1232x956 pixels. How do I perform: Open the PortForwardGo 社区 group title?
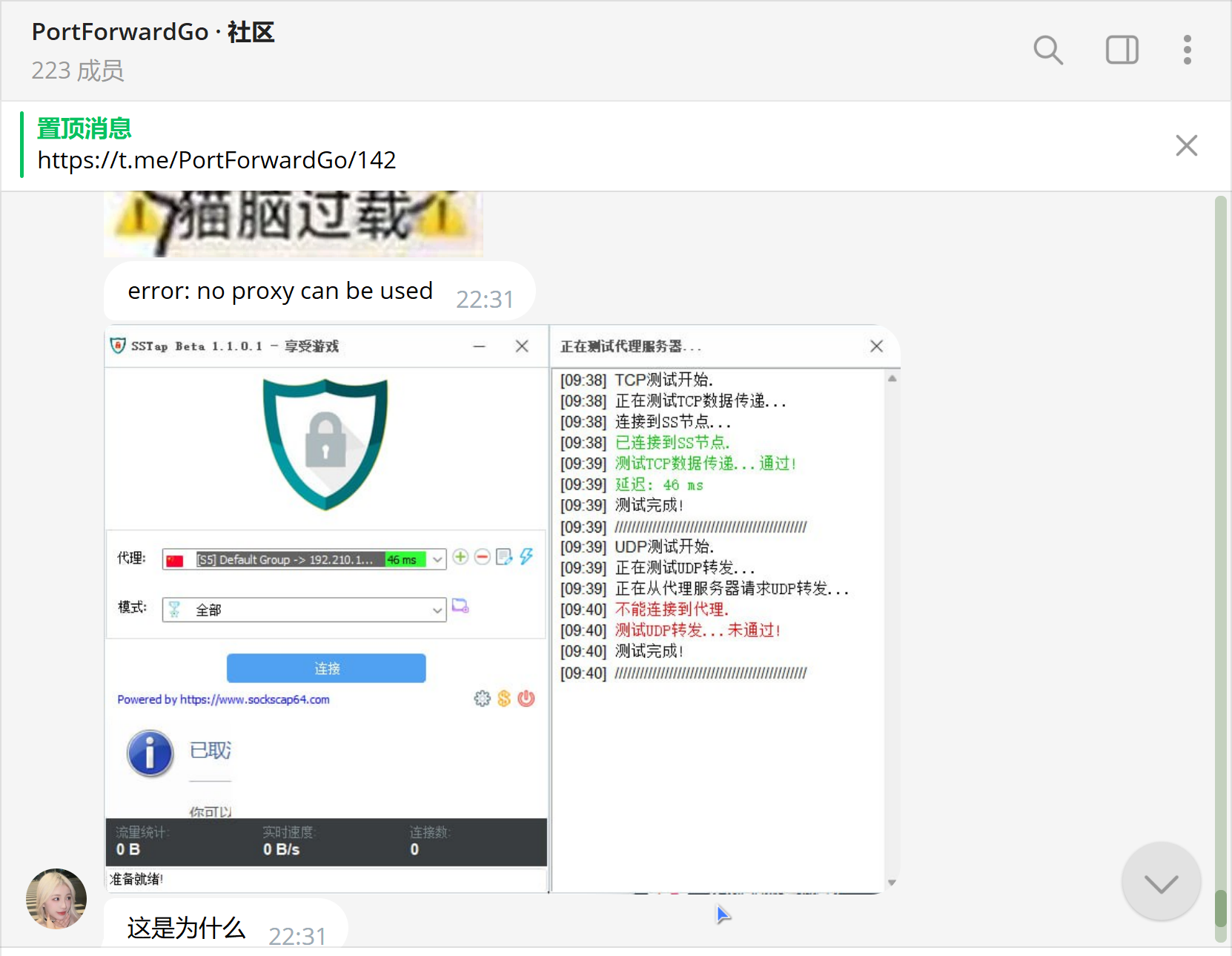[153, 33]
